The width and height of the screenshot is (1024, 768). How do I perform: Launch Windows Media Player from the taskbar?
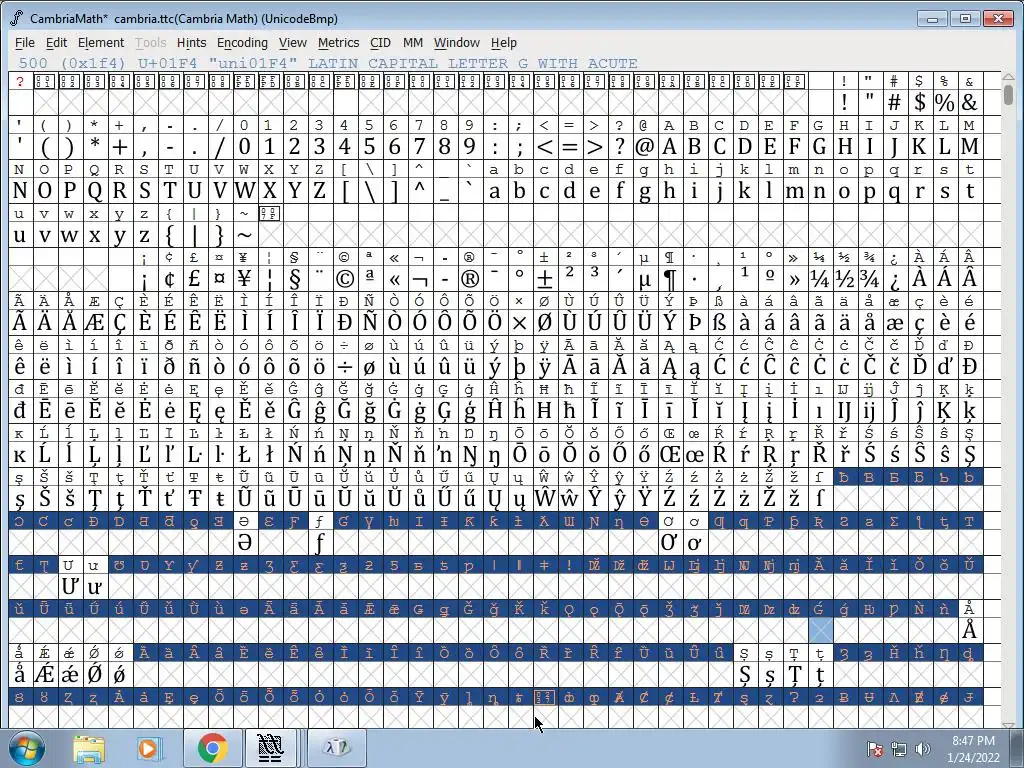click(x=148, y=748)
